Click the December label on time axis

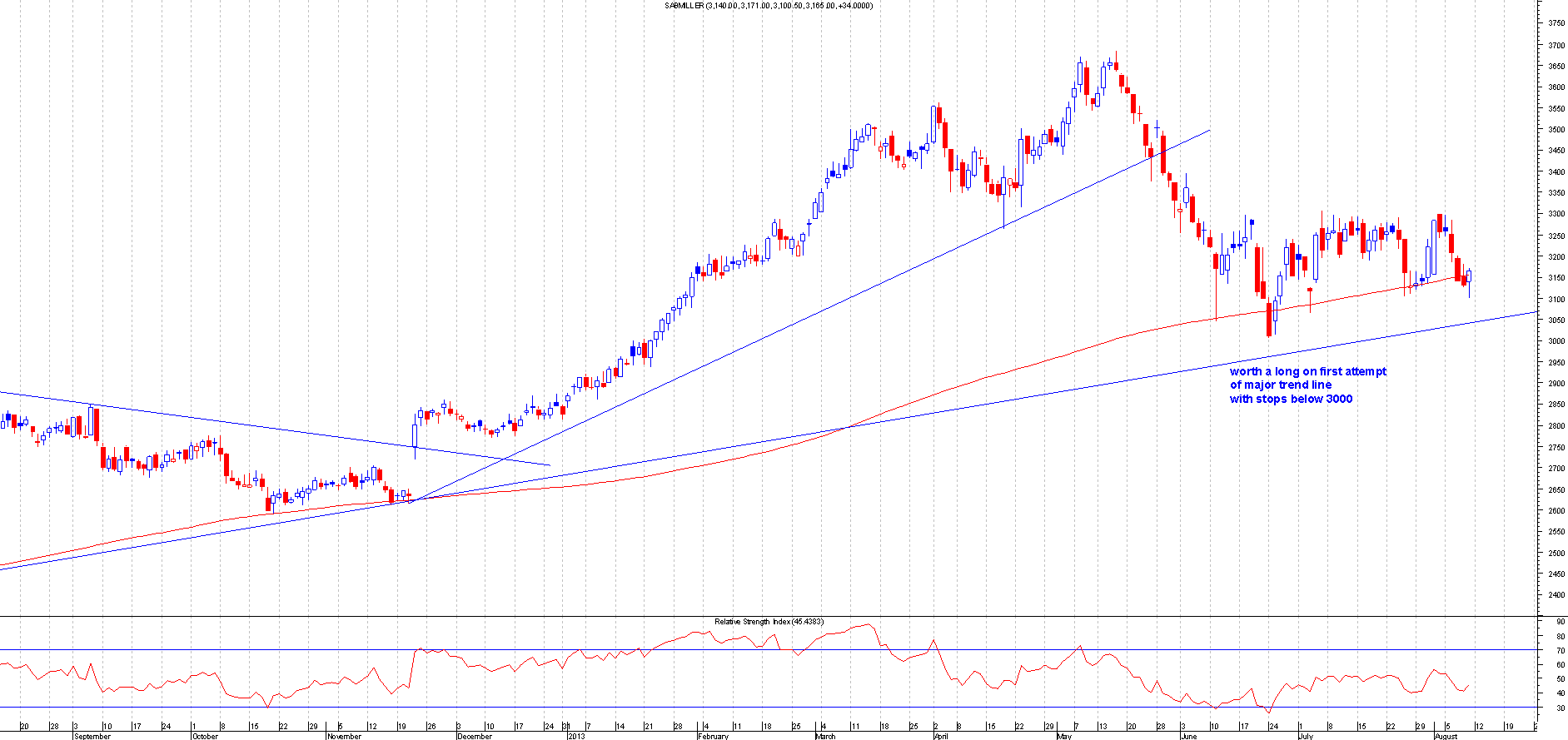(475, 736)
